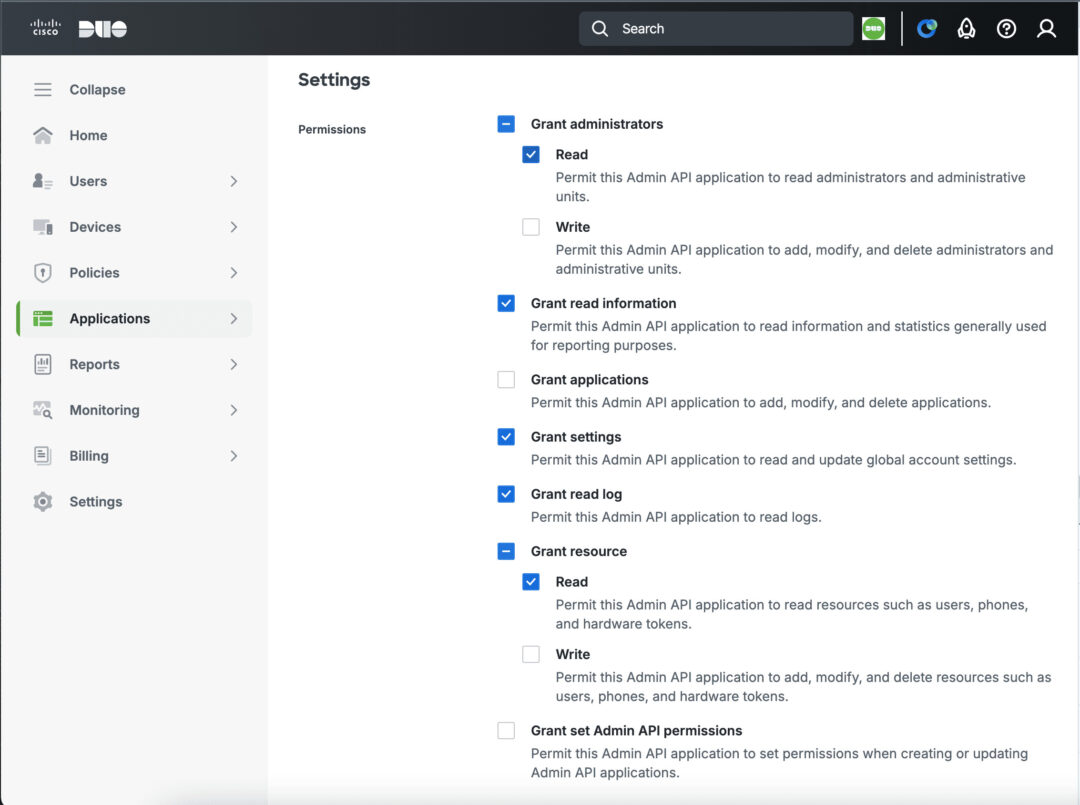The image size is (1080, 805).
Task: Focus the Search input field
Action: coord(716,28)
